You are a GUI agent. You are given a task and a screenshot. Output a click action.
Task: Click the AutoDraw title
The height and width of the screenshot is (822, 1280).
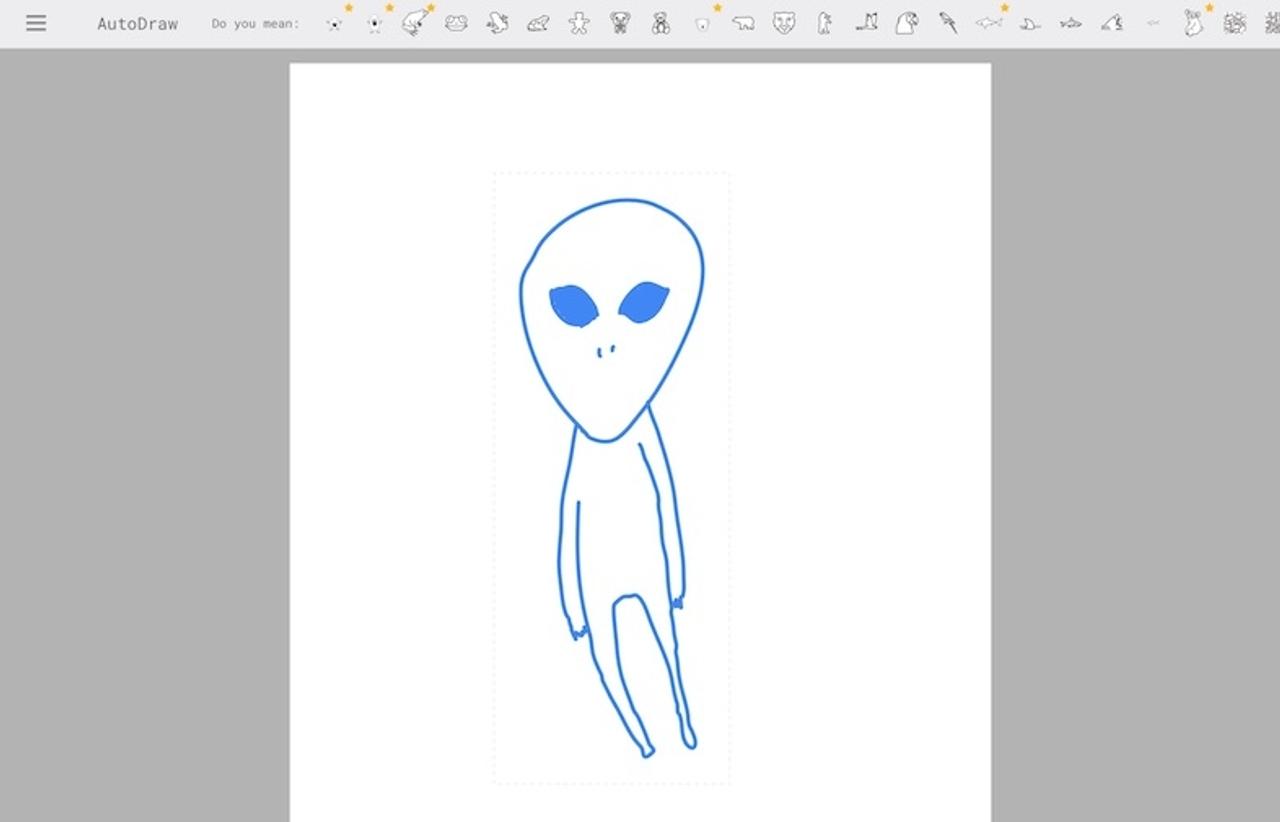point(138,23)
